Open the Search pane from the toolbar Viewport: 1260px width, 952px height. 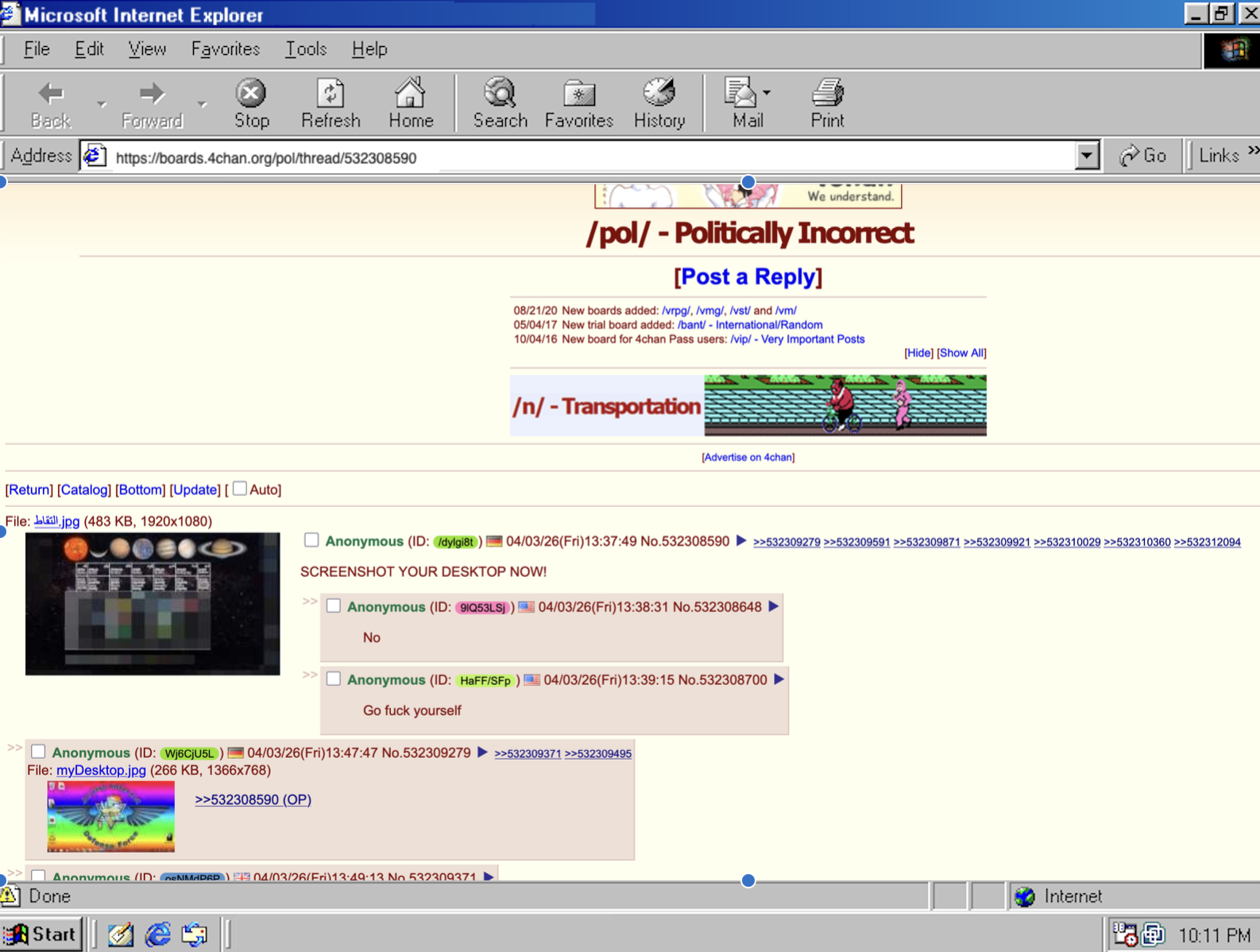(500, 103)
